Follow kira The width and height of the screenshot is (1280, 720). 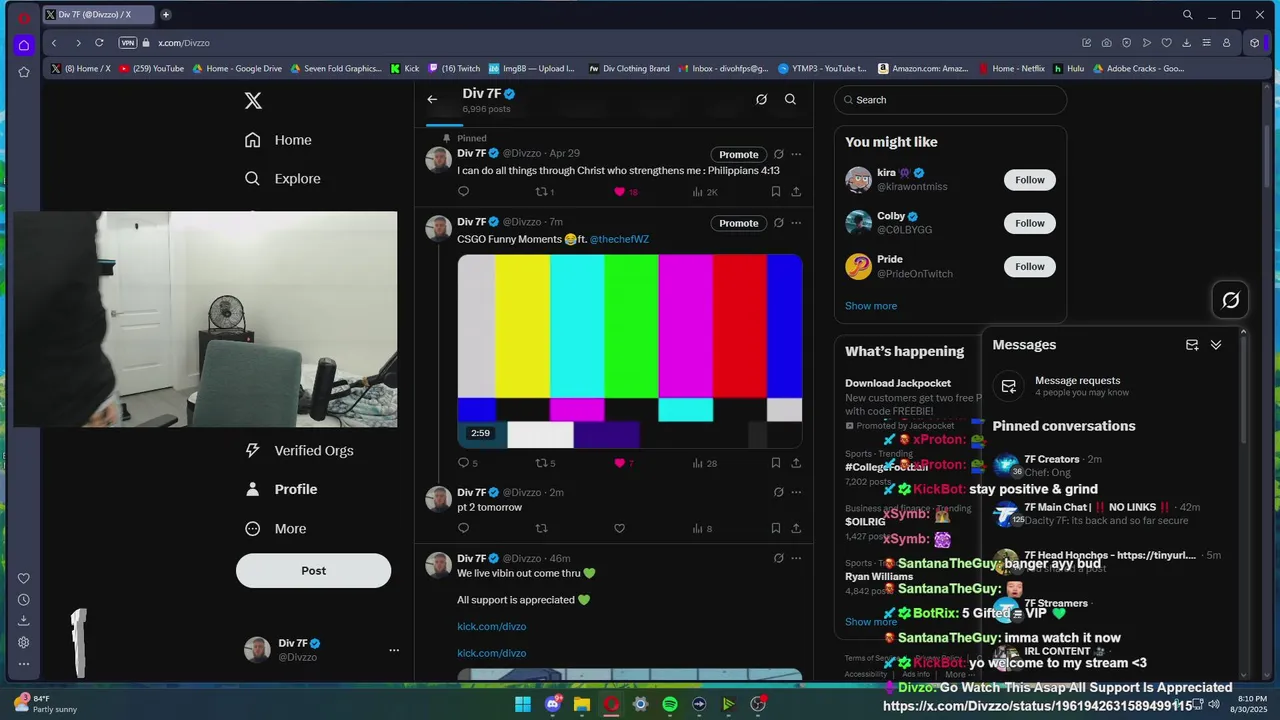click(1029, 180)
